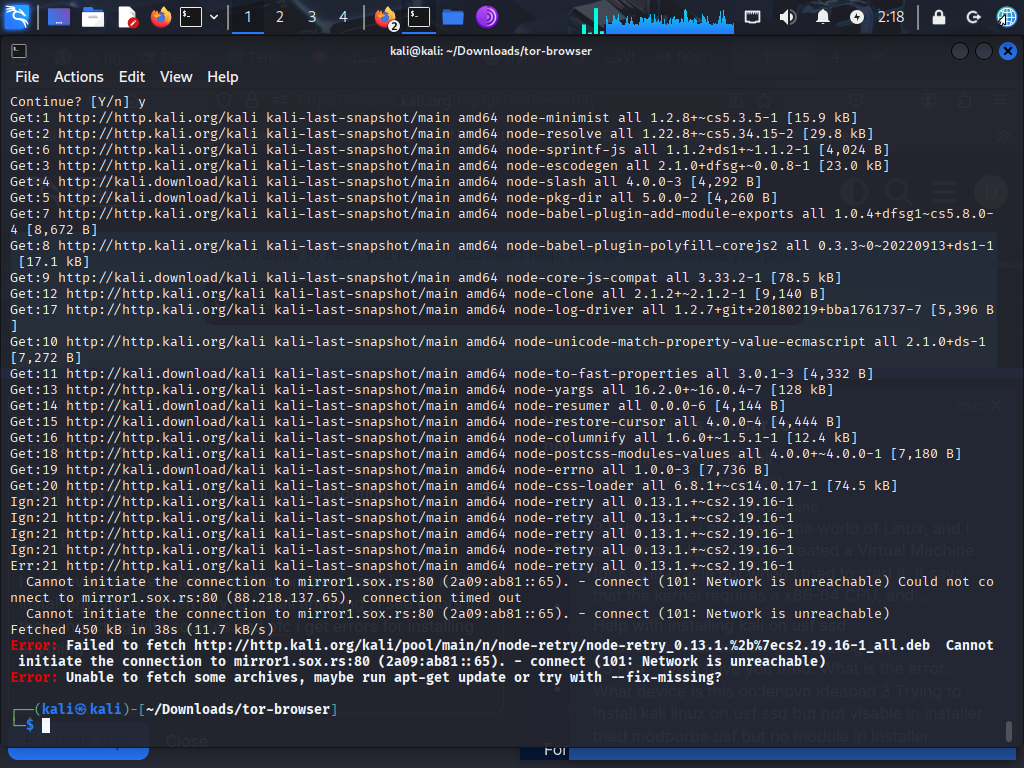
Task: Open the file manager launcher in panel
Action: [93, 16]
